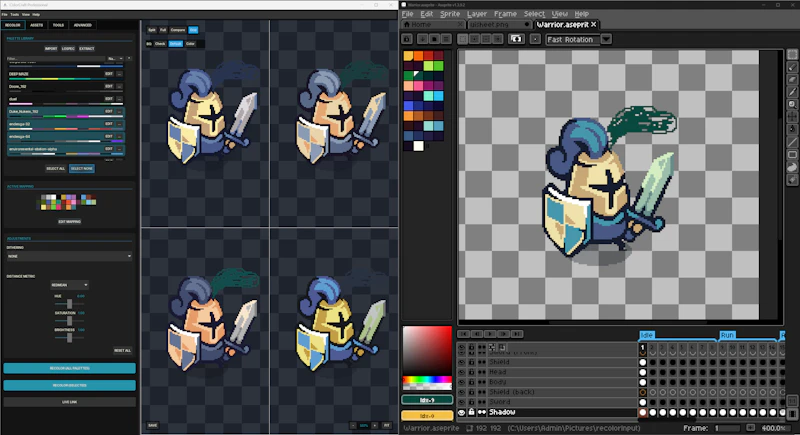Click the palette Filter input field
The height and width of the screenshot is (435, 800).
pos(55,59)
